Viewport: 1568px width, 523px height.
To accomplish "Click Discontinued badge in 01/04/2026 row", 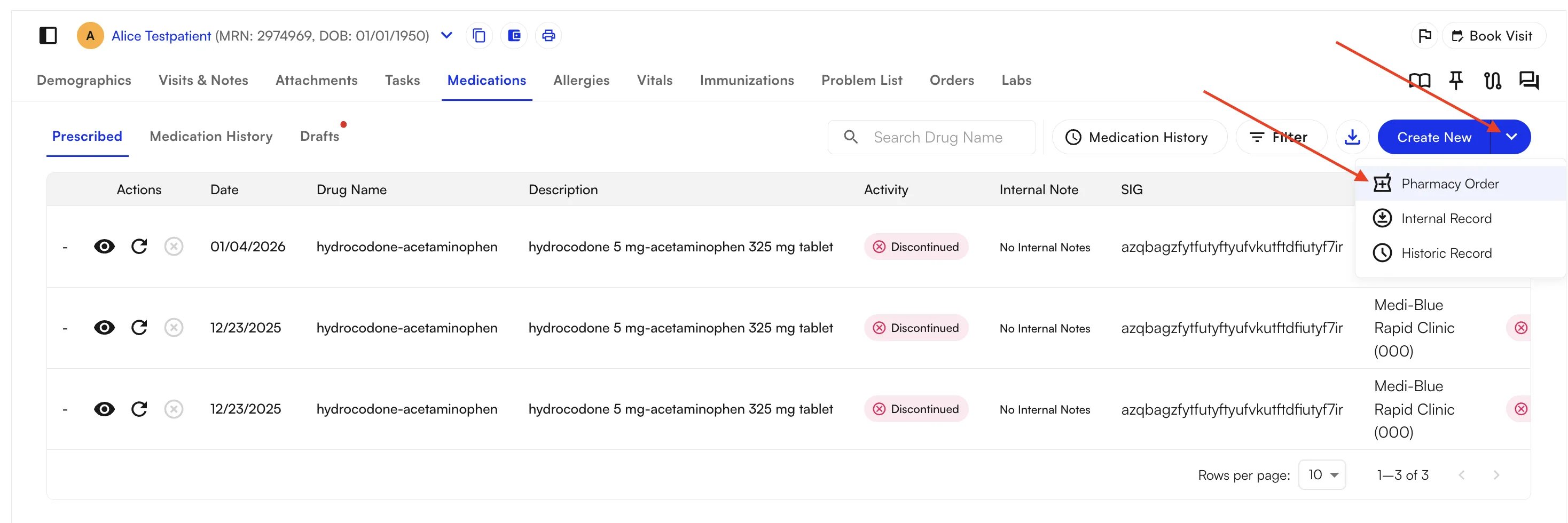I will click(x=916, y=247).
